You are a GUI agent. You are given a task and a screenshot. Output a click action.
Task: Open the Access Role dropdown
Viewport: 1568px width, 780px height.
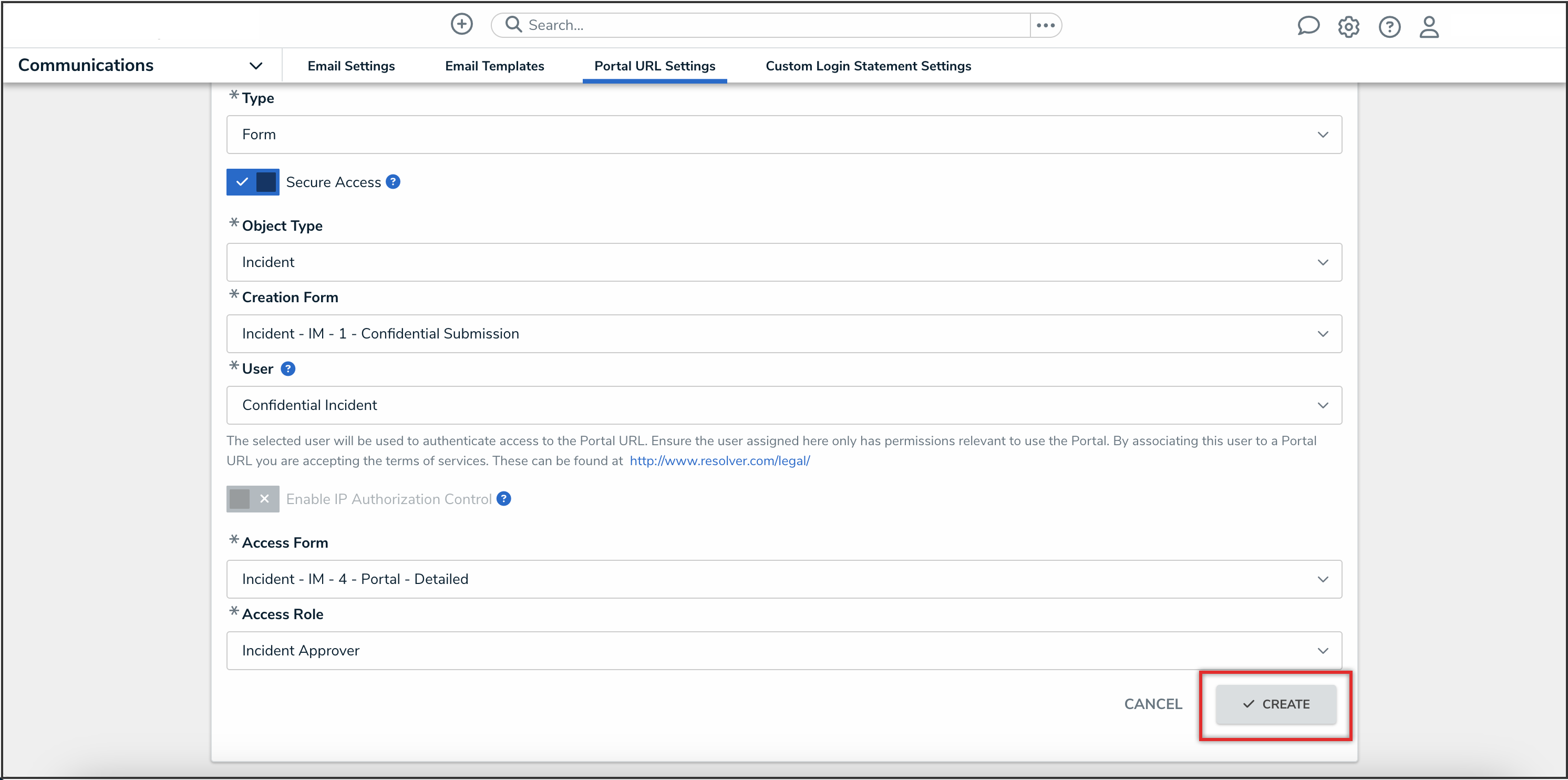[783, 650]
